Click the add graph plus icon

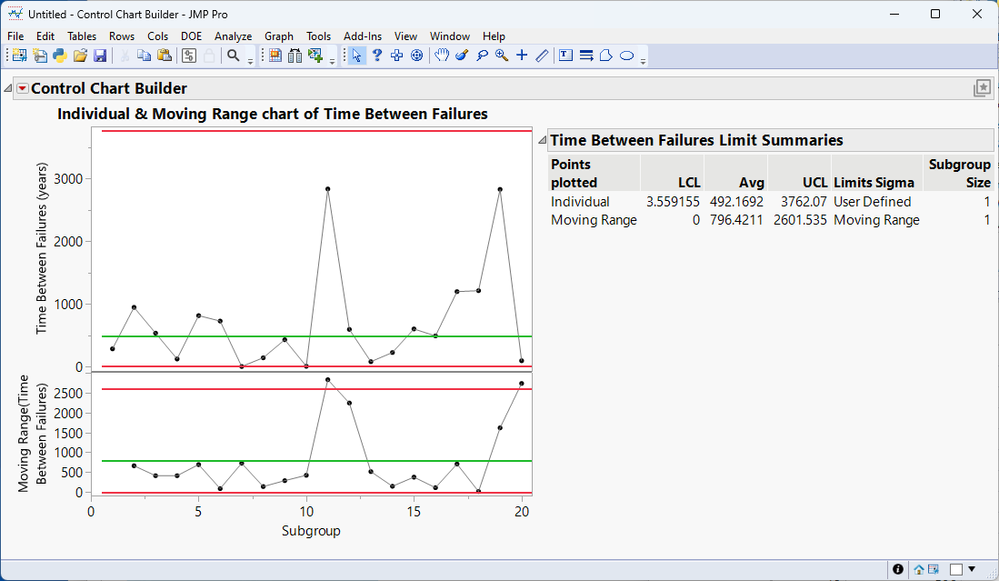(315, 55)
